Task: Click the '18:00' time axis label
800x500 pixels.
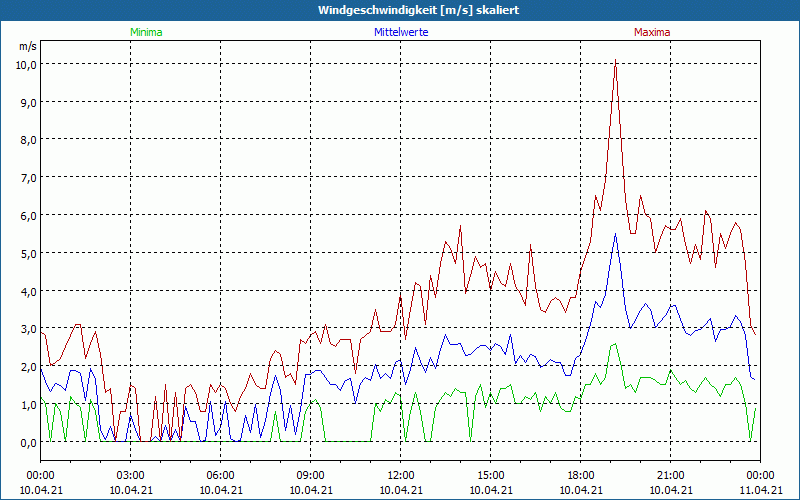Action: click(581, 476)
